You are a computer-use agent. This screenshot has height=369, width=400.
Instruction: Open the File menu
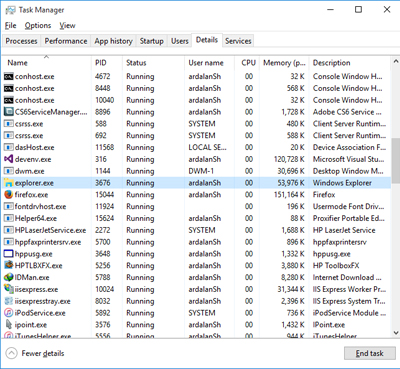click(x=11, y=26)
